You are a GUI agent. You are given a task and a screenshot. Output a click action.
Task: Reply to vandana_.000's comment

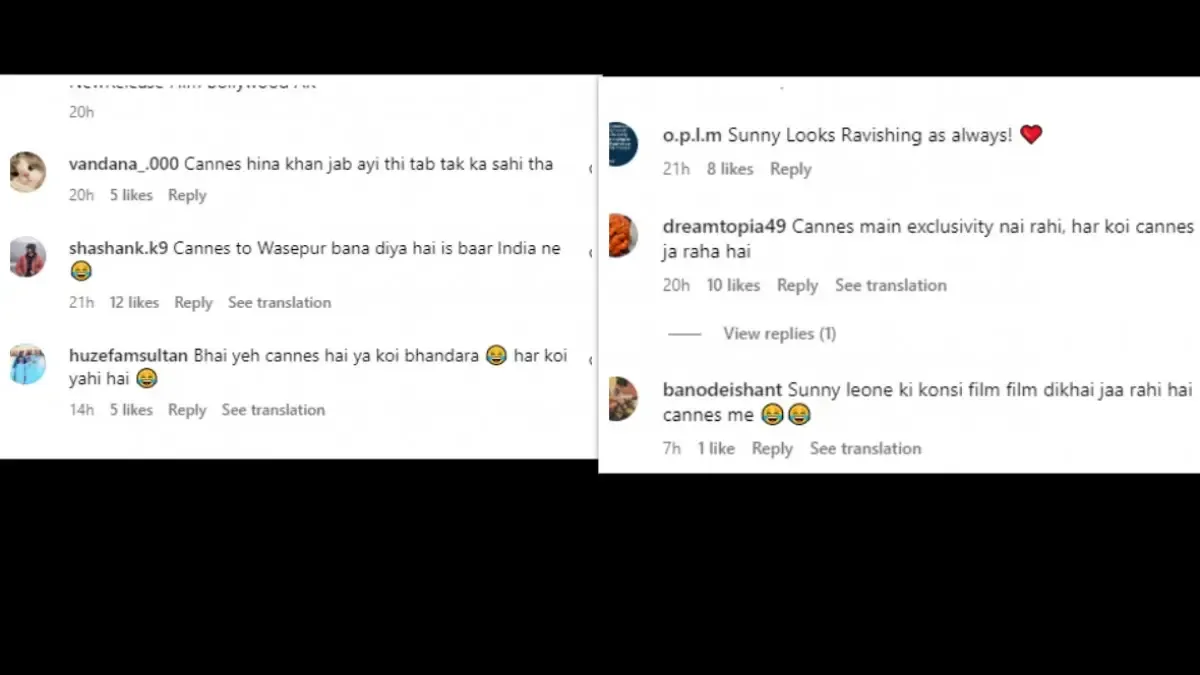pyautogui.click(x=187, y=195)
